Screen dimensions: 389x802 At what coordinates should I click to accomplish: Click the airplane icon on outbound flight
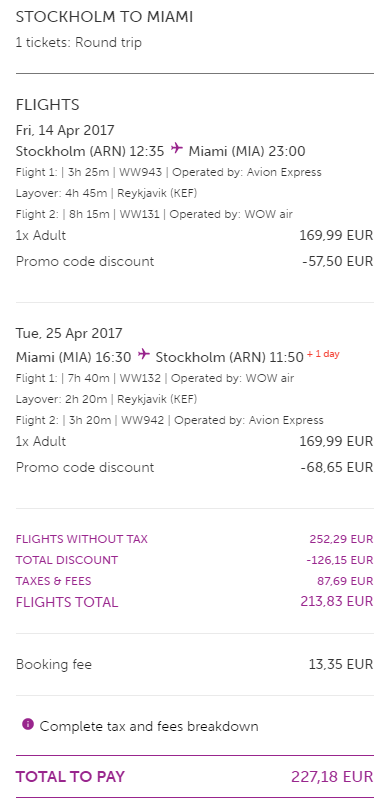(176, 148)
